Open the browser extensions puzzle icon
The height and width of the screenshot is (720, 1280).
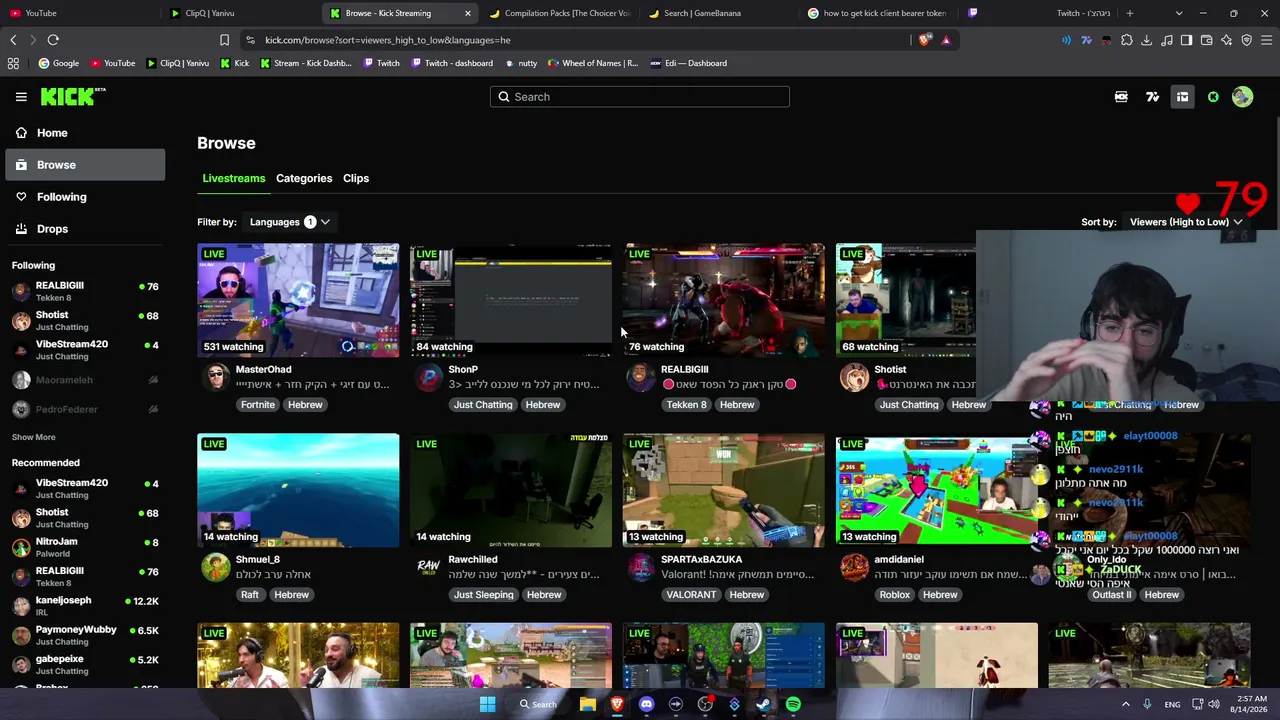pos(1127,40)
